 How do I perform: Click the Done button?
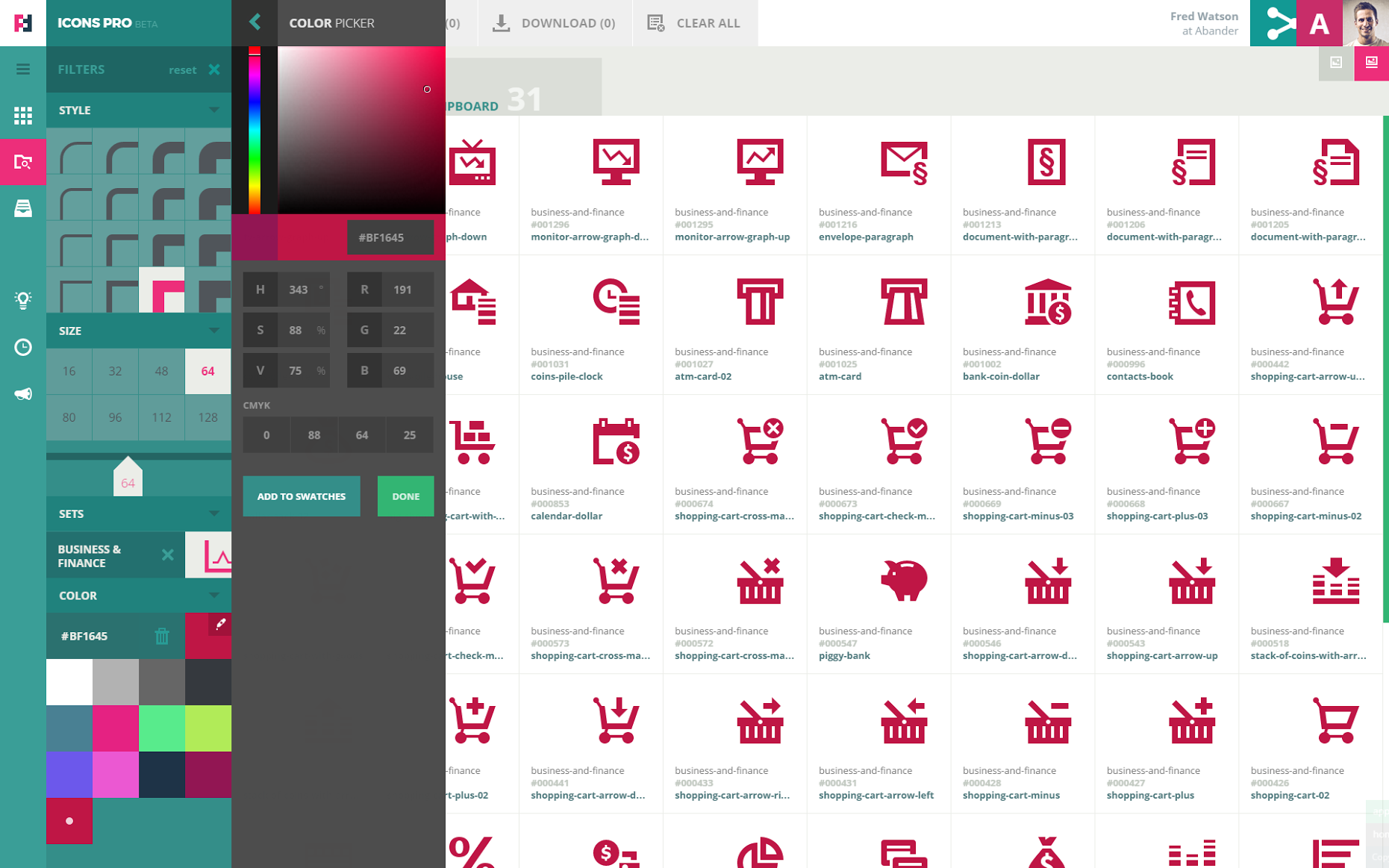coord(406,496)
